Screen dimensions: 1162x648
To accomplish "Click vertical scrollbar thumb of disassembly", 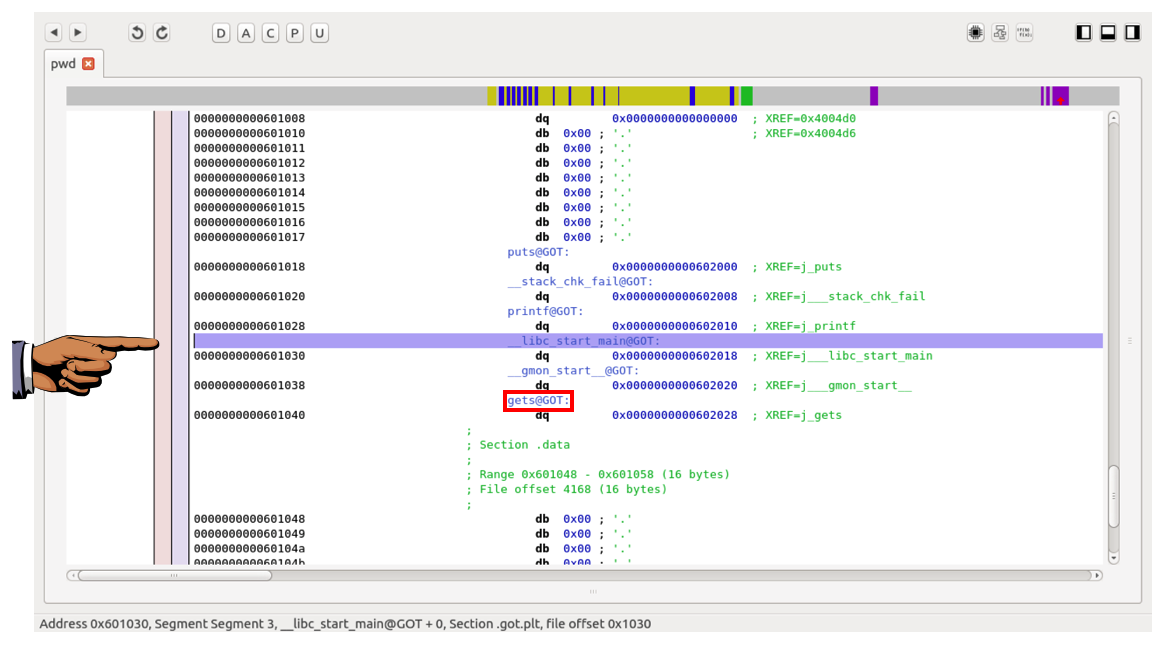I will tap(1113, 496).
